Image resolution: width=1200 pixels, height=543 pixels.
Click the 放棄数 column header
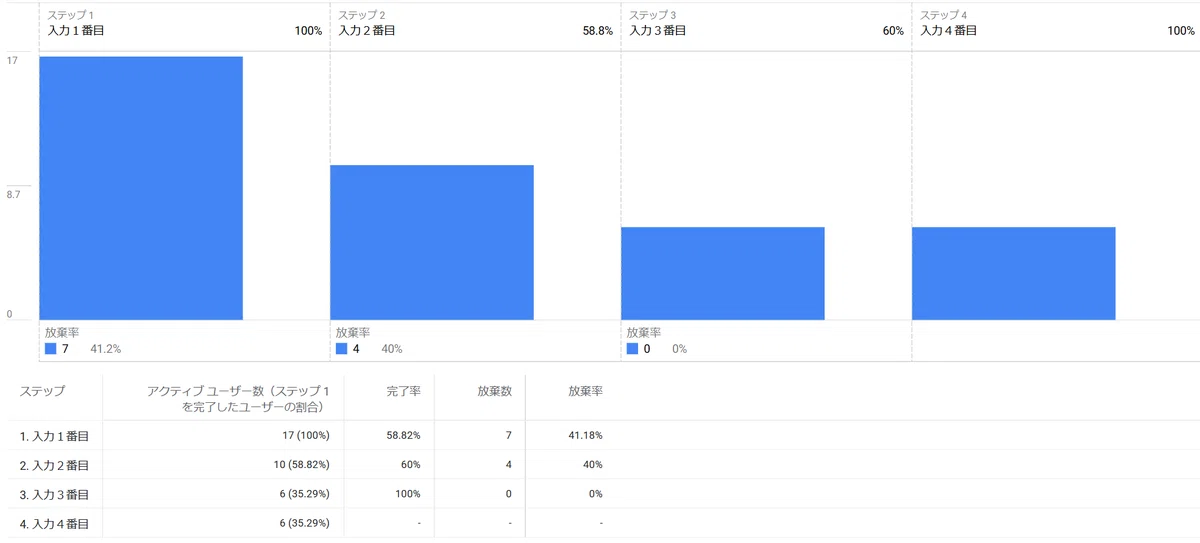point(495,391)
